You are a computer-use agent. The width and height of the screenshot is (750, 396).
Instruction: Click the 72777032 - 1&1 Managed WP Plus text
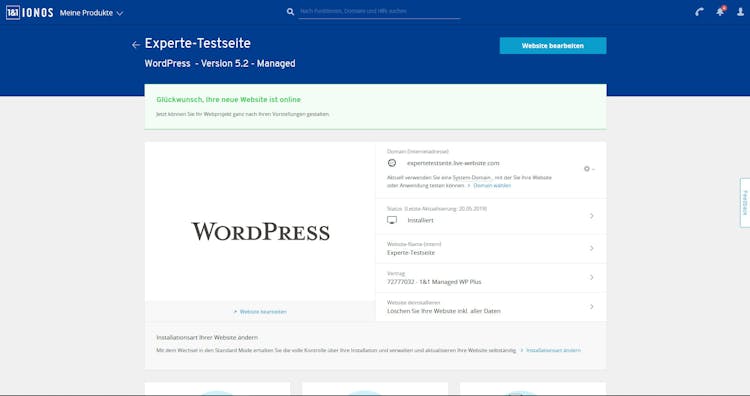click(434, 282)
